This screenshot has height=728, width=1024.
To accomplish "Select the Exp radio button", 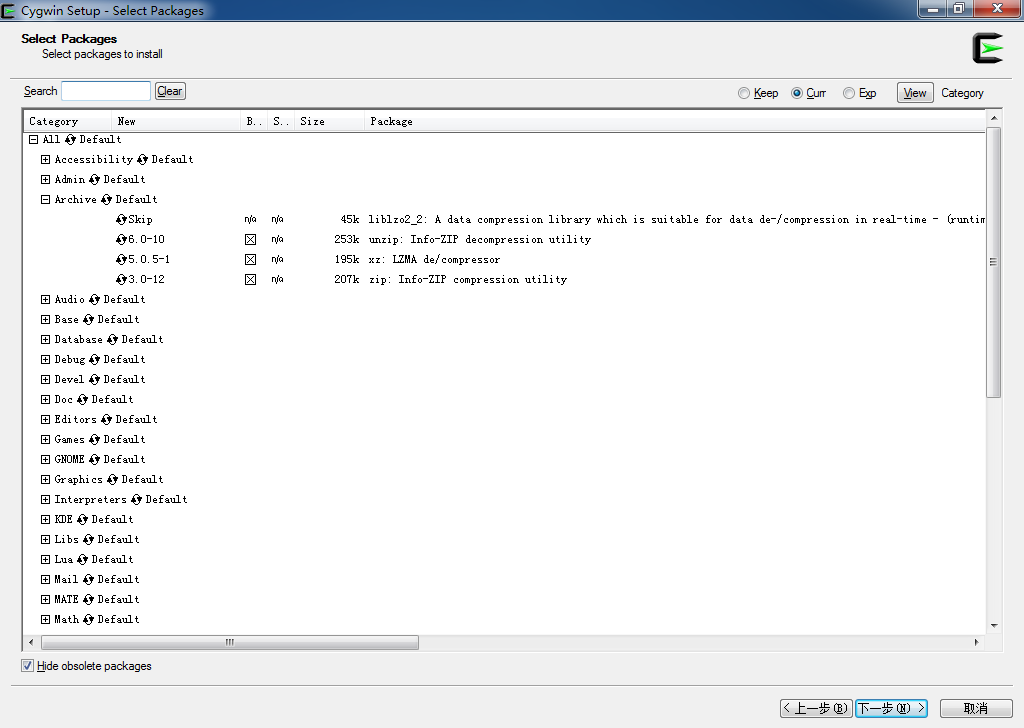I will click(x=849, y=93).
